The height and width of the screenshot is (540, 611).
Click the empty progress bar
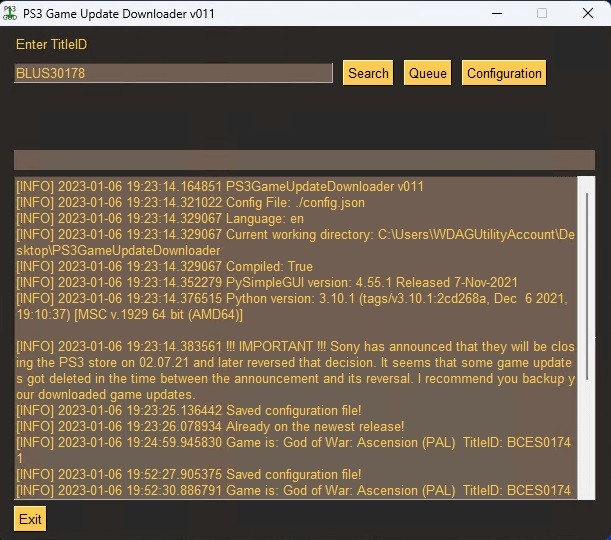click(x=304, y=160)
